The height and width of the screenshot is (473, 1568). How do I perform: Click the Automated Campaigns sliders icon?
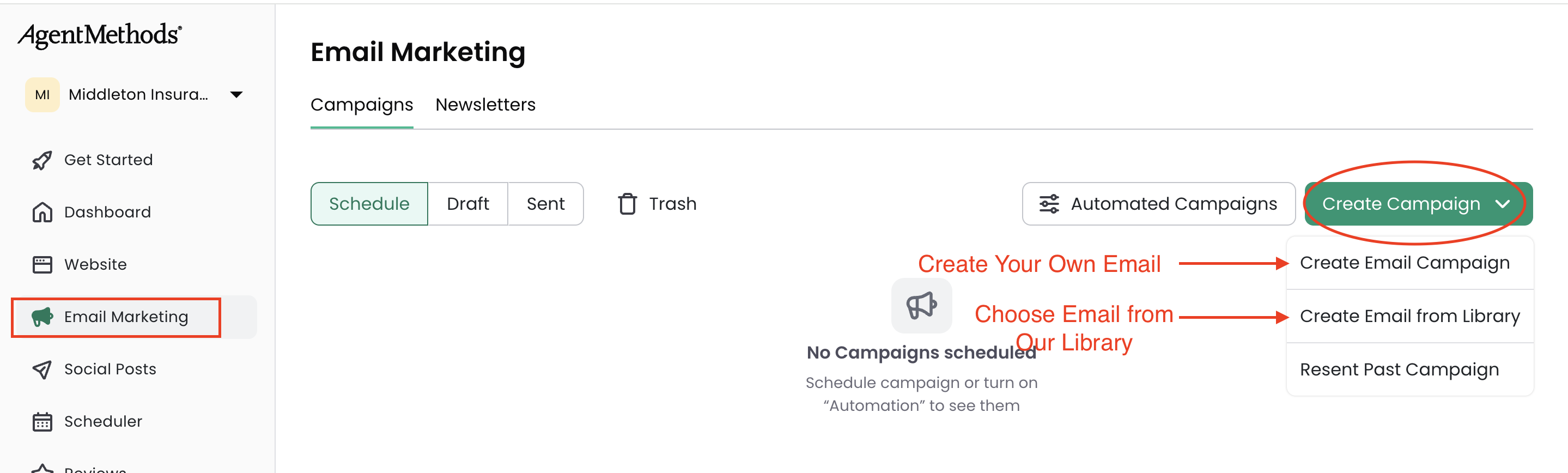pyautogui.click(x=1049, y=204)
